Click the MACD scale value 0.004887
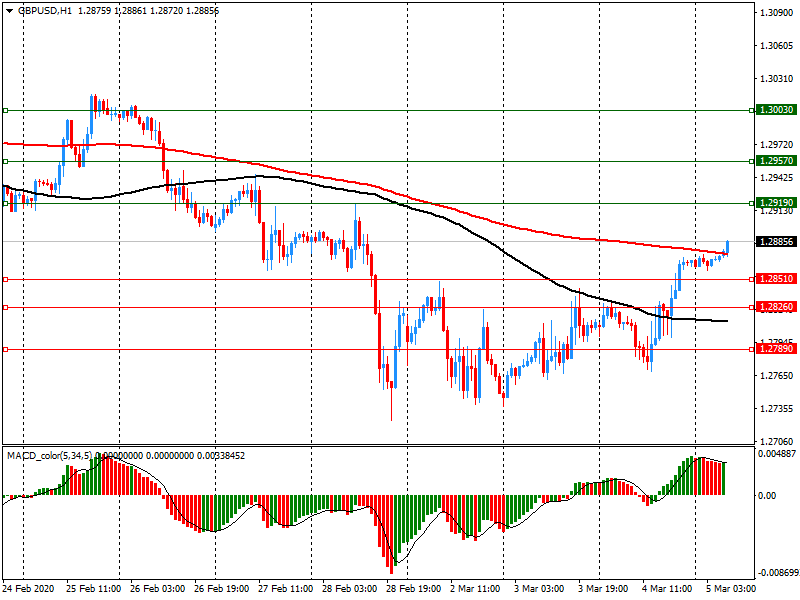This screenshot has height=600, width=800. (x=777, y=454)
